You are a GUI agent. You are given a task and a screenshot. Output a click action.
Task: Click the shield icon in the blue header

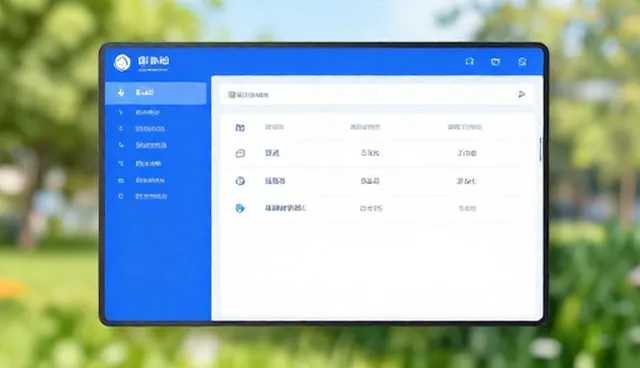[x=495, y=62]
